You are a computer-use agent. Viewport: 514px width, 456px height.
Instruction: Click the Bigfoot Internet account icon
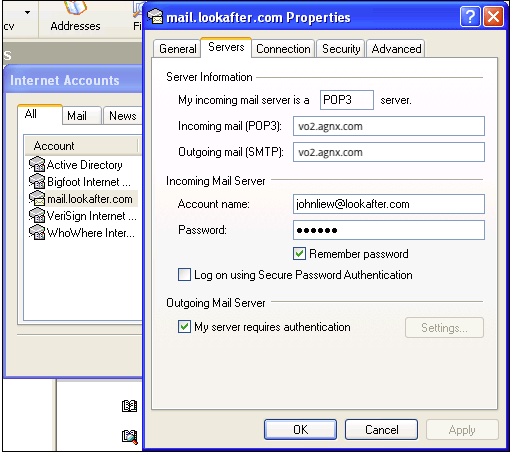click(x=37, y=182)
